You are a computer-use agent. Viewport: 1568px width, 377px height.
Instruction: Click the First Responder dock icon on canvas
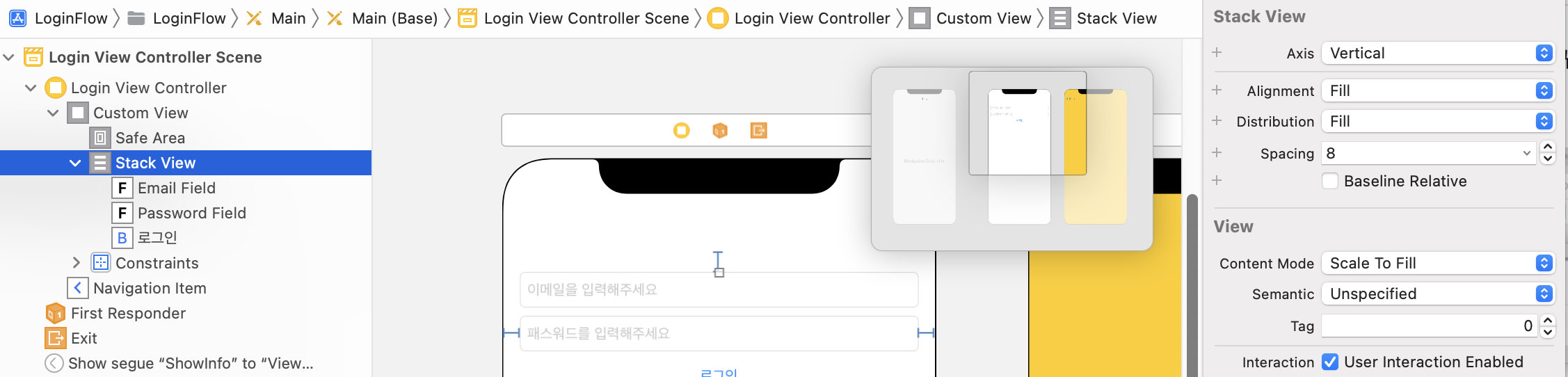click(x=720, y=130)
